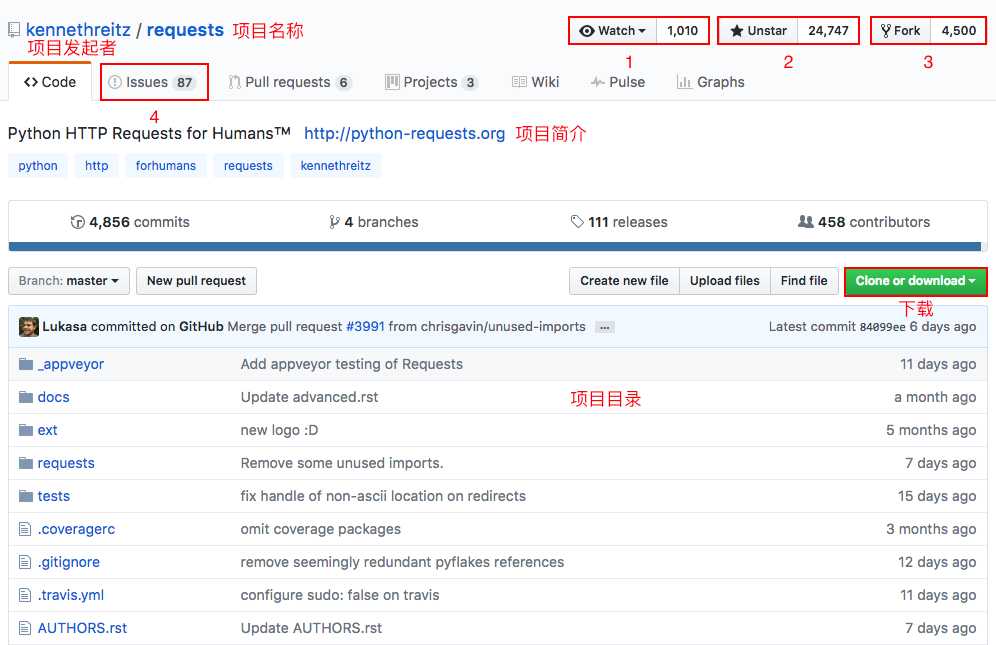Open the latest commit hash 84099ee
996x645 pixels.
[882, 327]
